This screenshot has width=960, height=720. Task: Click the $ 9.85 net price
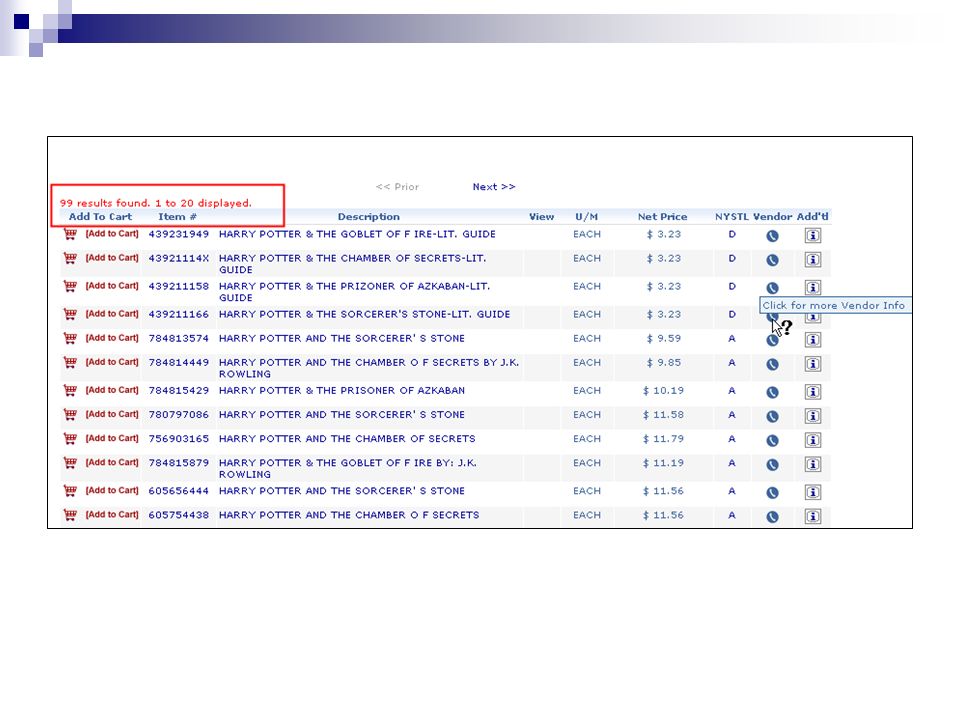click(x=664, y=362)
